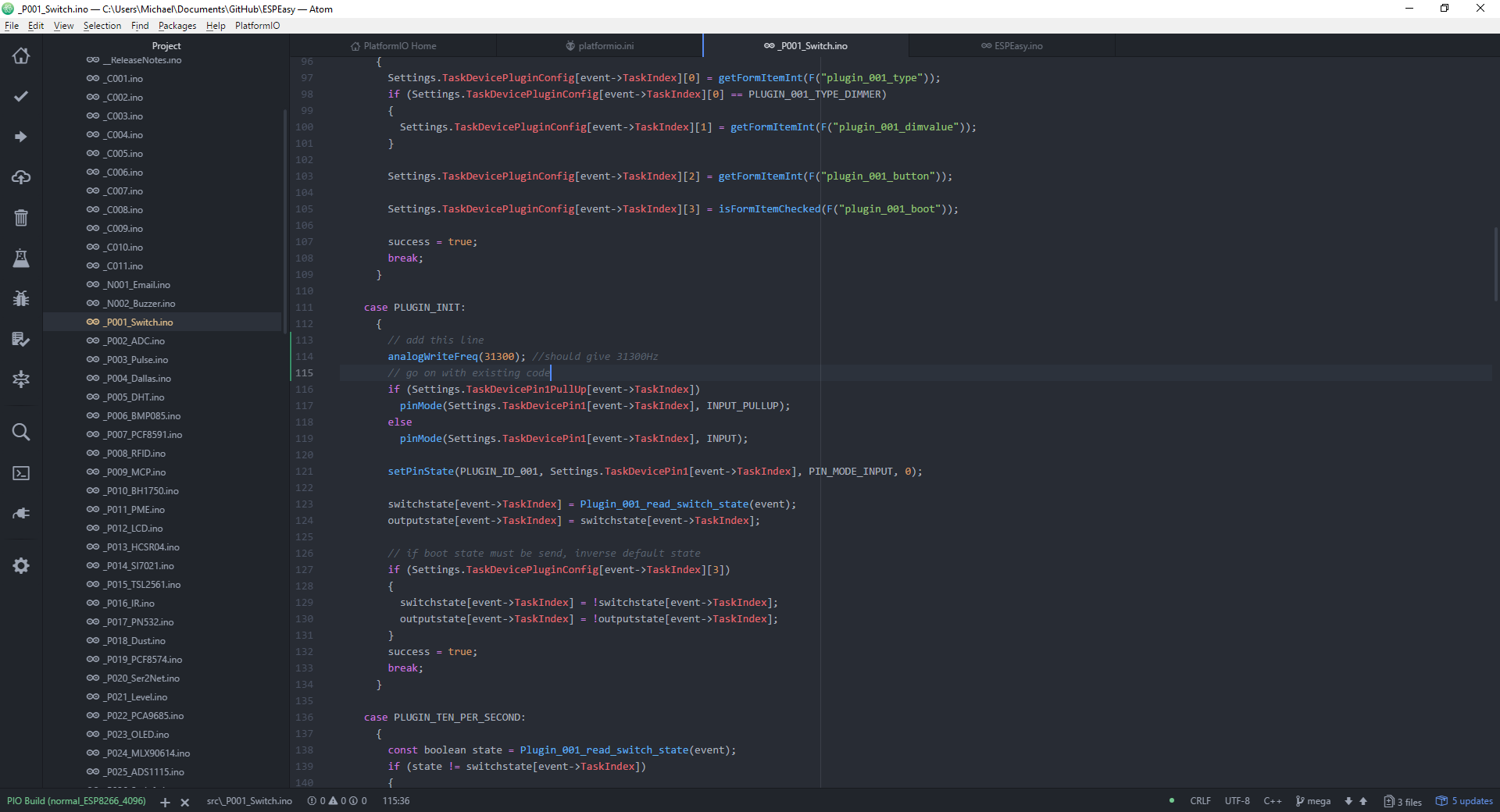This screenshot has height=812, width=1500.
Task: Click the Clean trash can icon
Action: (21, 218)
